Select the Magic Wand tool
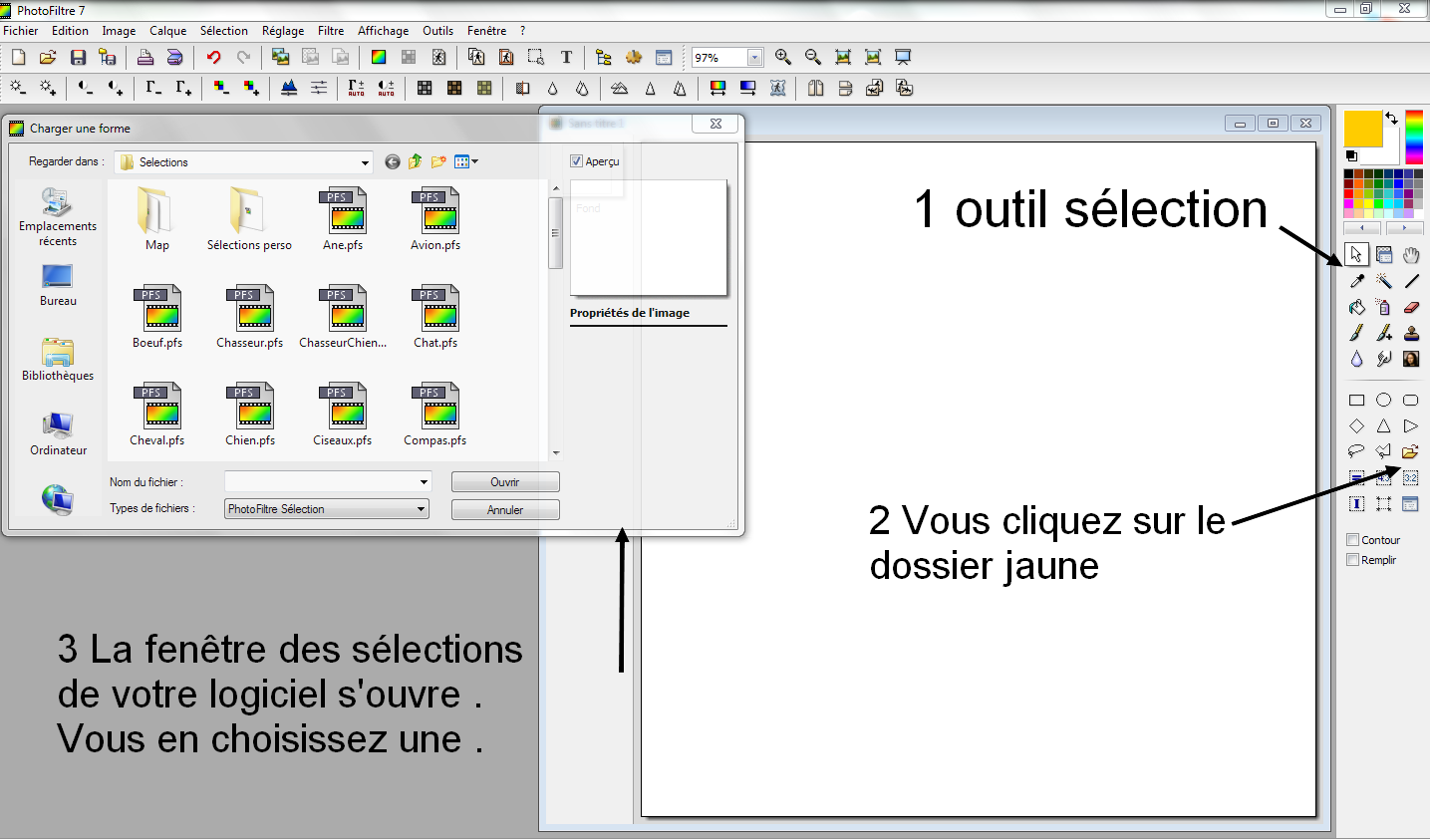The image size is (1430, 840). [x=1384, y=281]
